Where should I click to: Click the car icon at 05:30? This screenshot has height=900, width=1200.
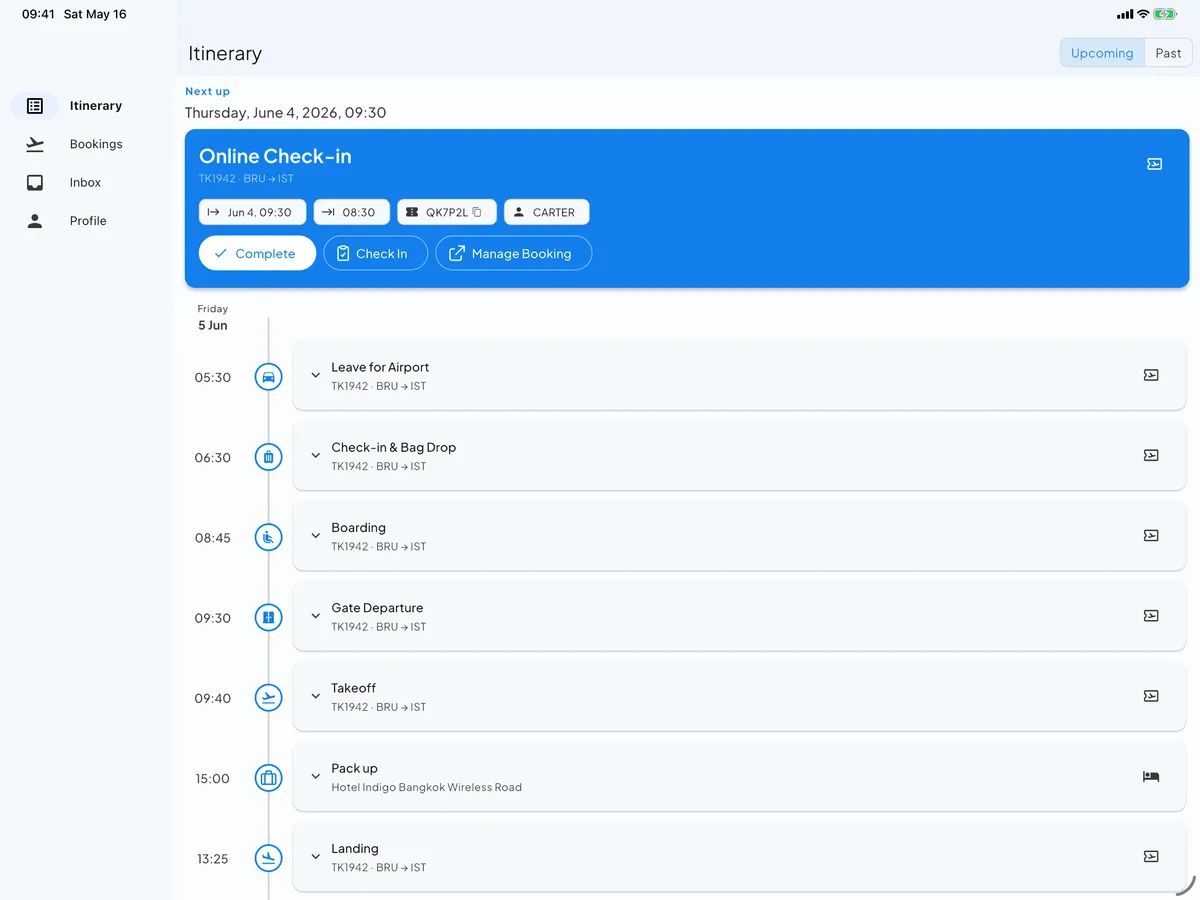pyautogui.click(x=268, y=377)
